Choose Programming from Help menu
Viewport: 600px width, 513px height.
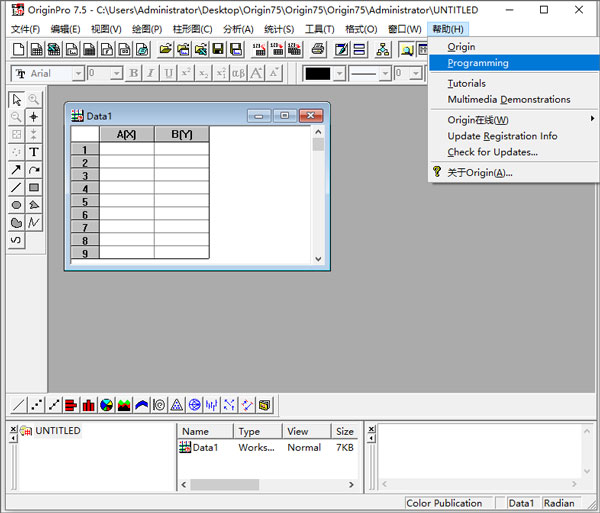click(x=514, y=63)
